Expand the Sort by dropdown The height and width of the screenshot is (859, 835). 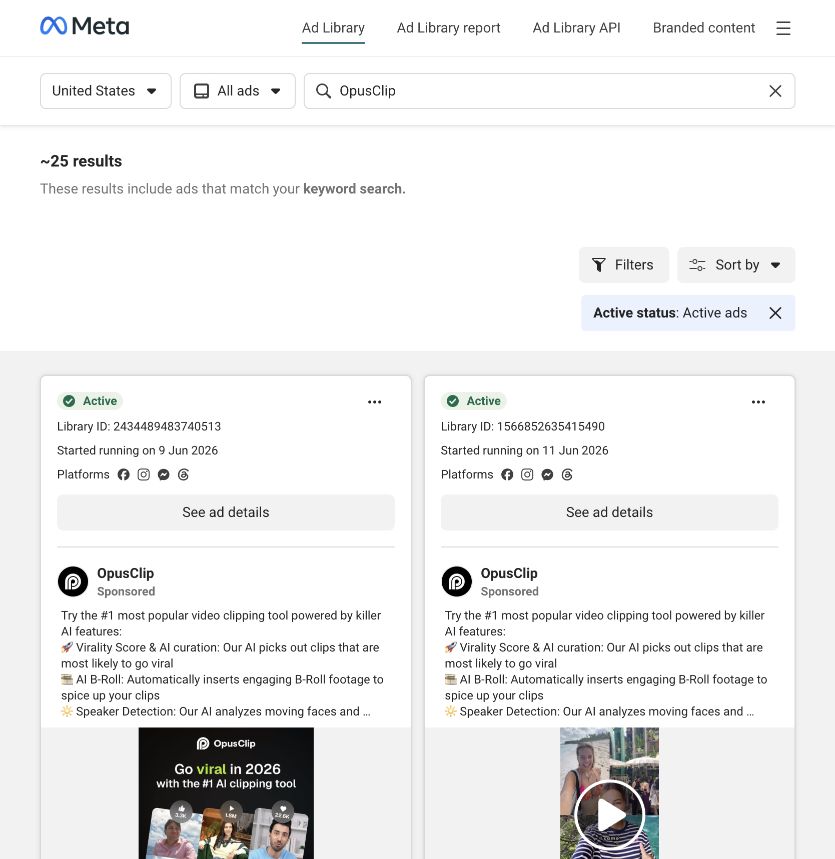click(736, 265)
